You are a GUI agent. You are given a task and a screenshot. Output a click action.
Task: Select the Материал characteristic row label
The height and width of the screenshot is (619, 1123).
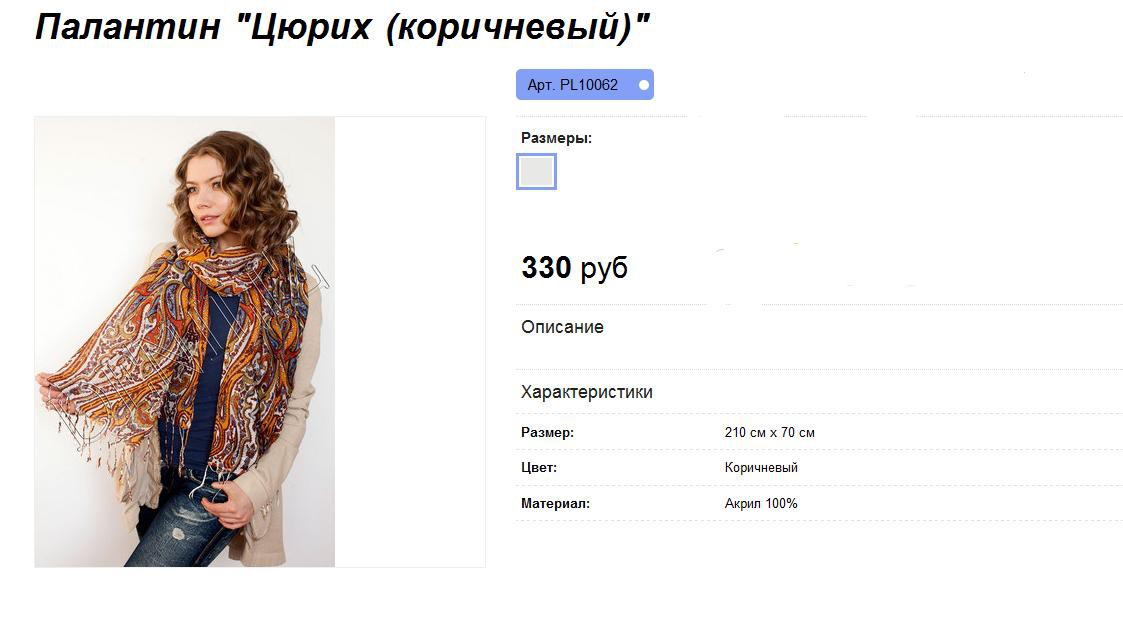pos(555,503)
